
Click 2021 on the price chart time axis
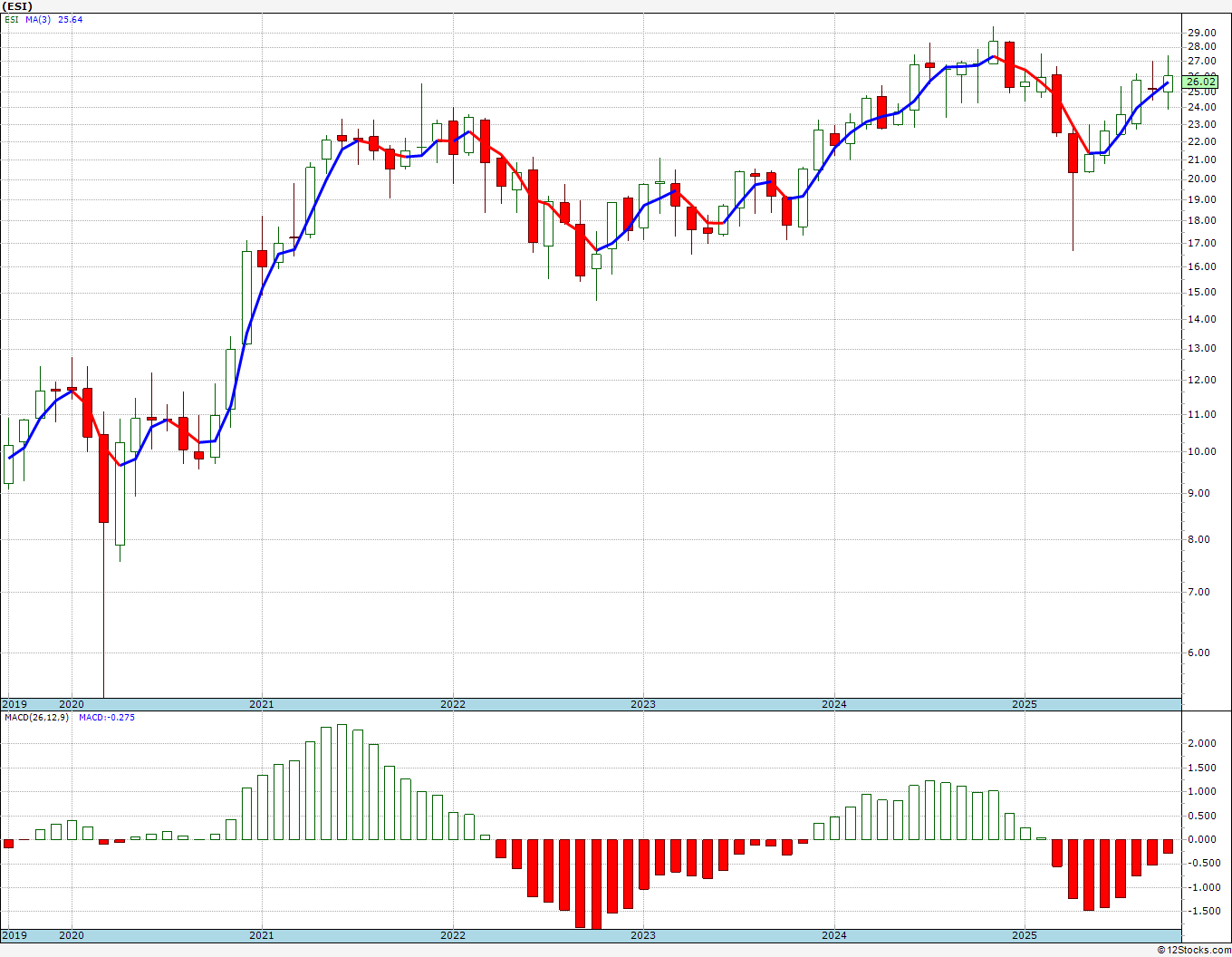pyautogui.click(x=262, y=704)
